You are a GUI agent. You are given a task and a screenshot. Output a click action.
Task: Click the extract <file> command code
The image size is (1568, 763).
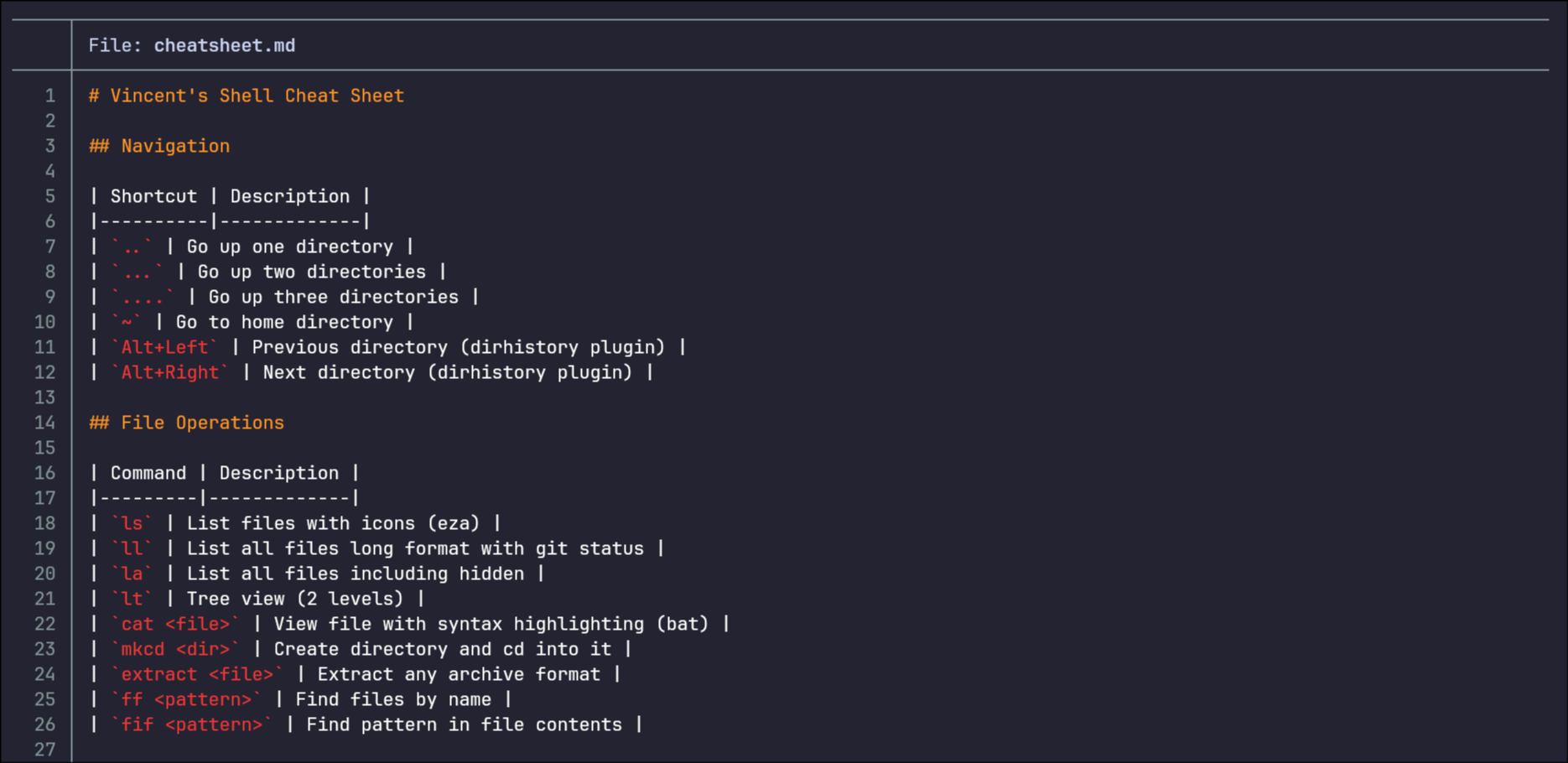click(196, 674)
